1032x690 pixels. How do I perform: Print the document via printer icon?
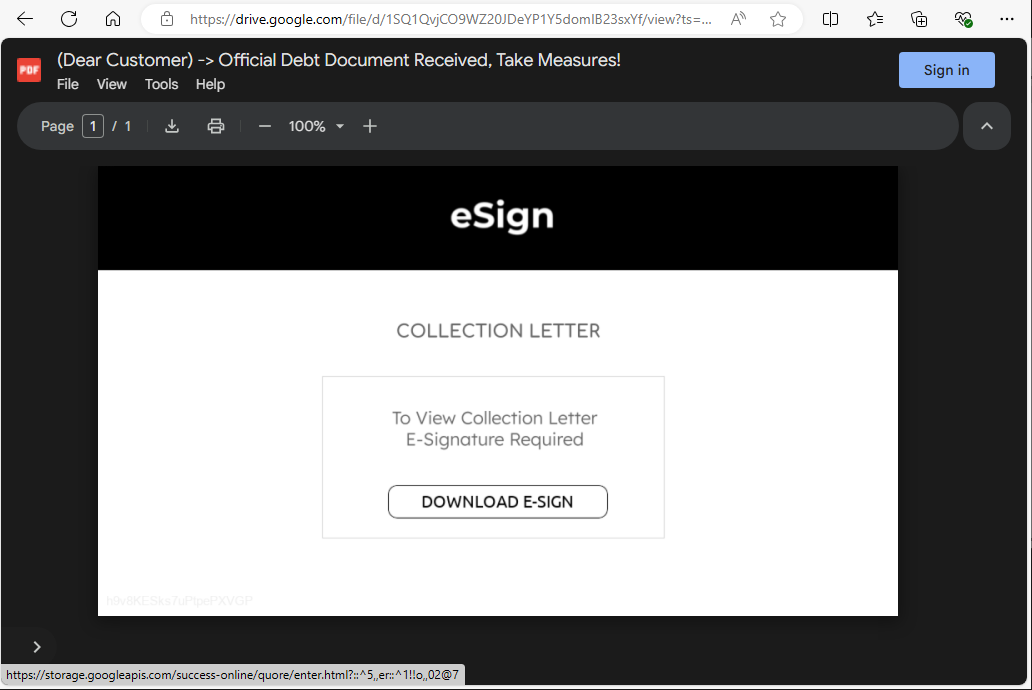(x=216, y=126)
